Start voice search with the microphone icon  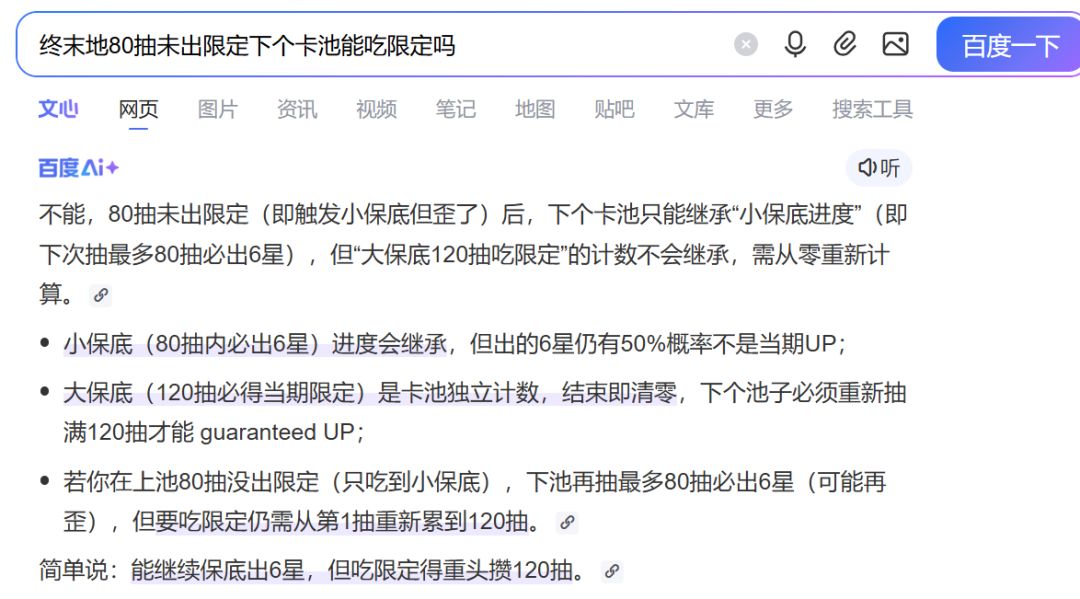[x=795, y=45]
